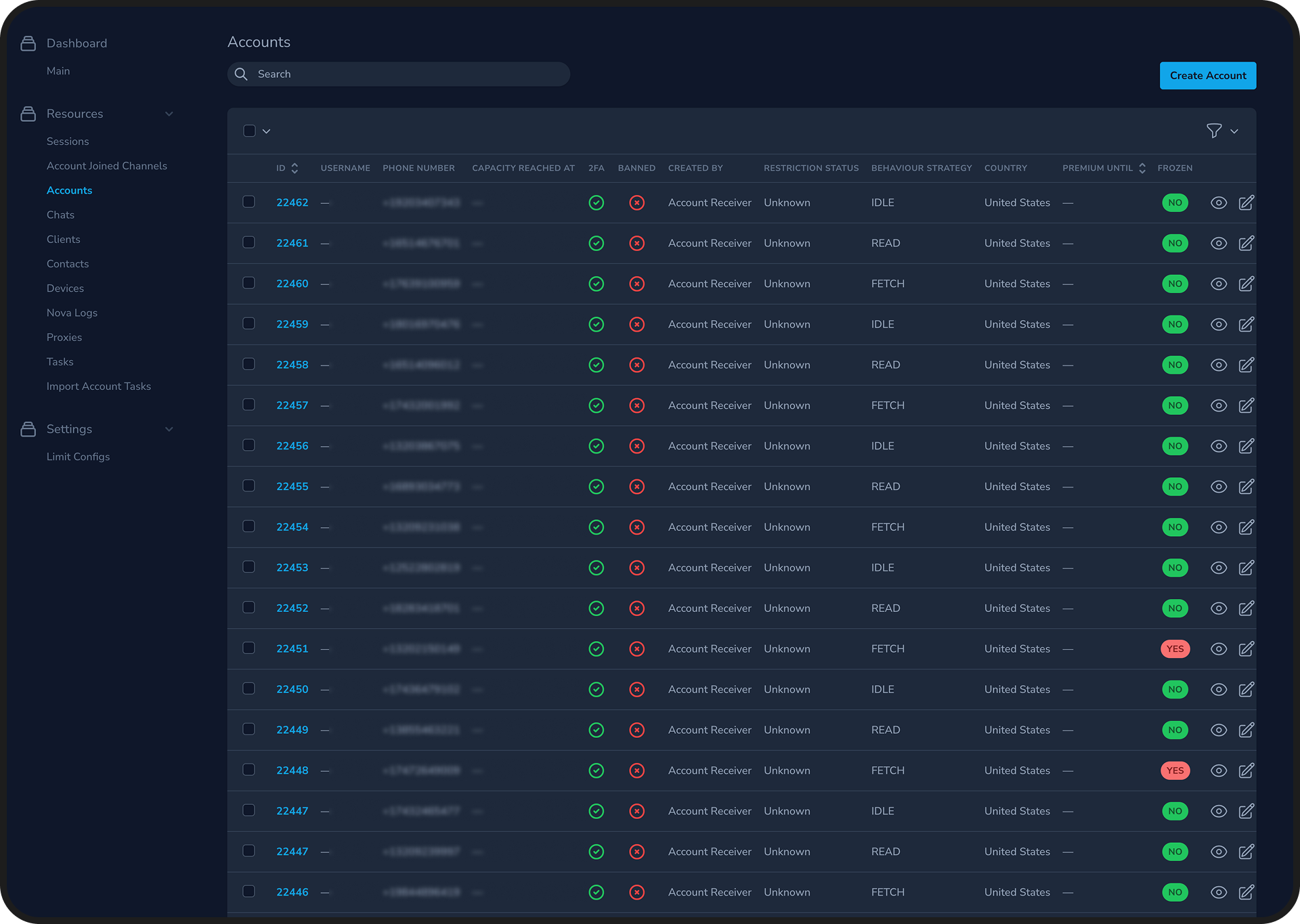Click the red YES frozen badge for 22448
1300x924 pixels.
coord(1175,770)
